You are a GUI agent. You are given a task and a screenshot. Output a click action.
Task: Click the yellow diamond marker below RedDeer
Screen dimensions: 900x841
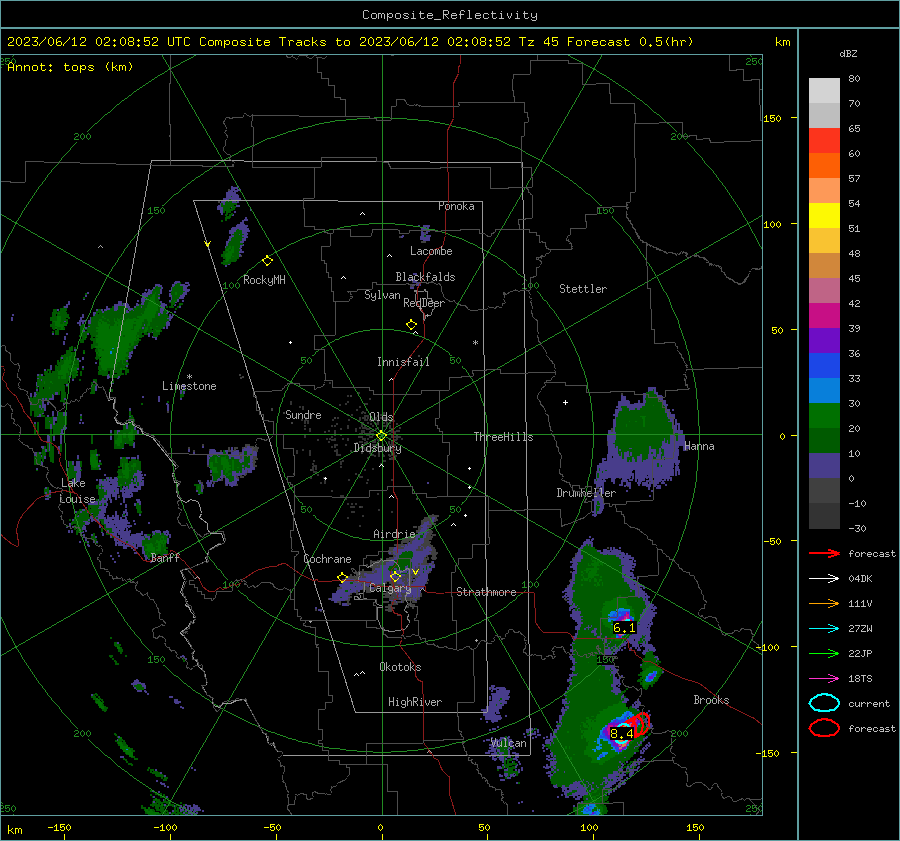411,325
